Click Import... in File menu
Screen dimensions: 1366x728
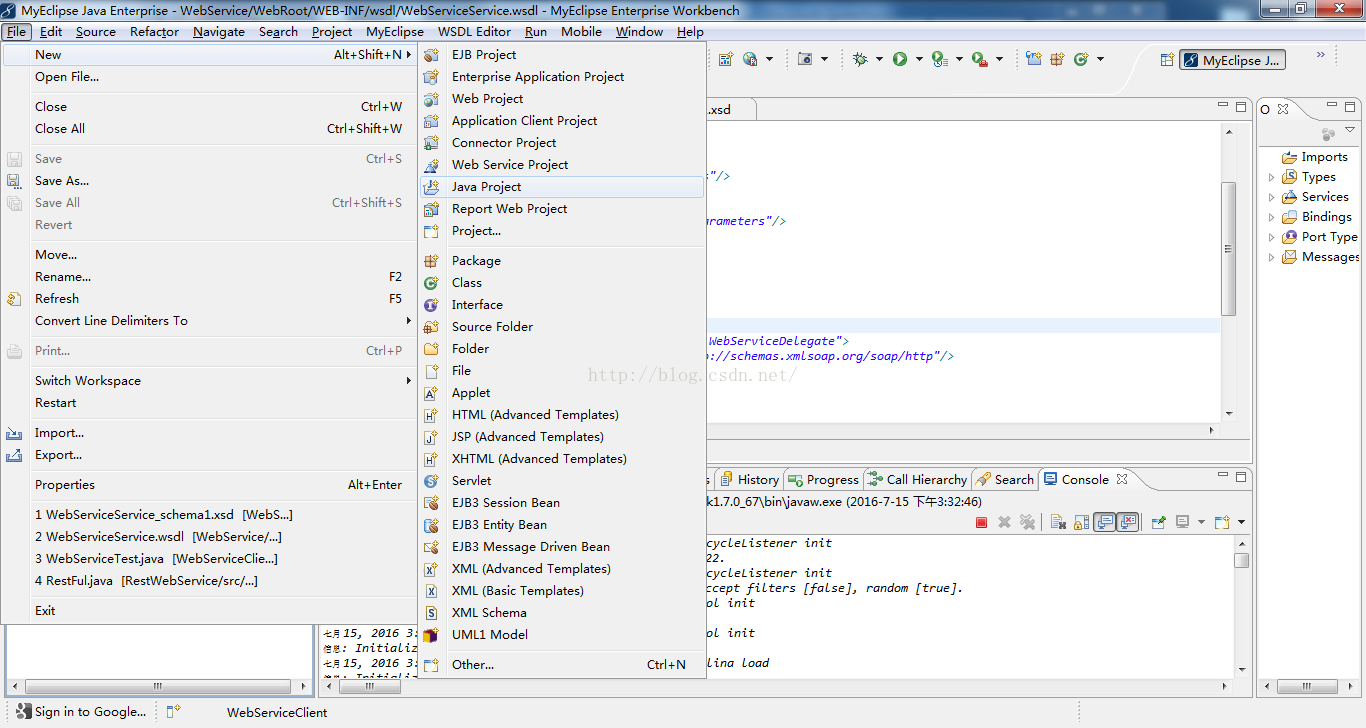[209, 433]
